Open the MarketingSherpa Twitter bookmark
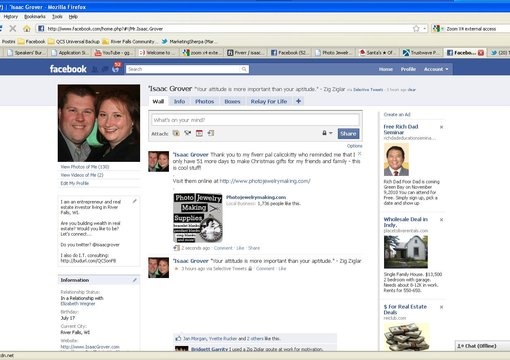Viewport: 510px width, 360px height. pos(189,42)
